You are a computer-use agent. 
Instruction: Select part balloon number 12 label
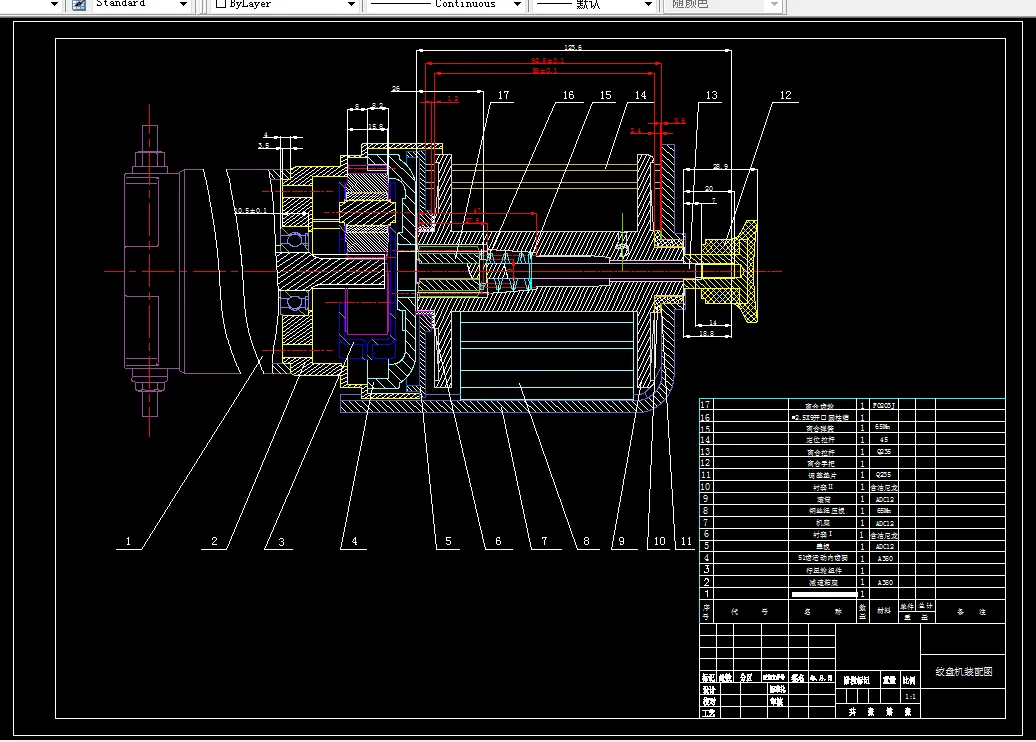click(x=785, y=96)
